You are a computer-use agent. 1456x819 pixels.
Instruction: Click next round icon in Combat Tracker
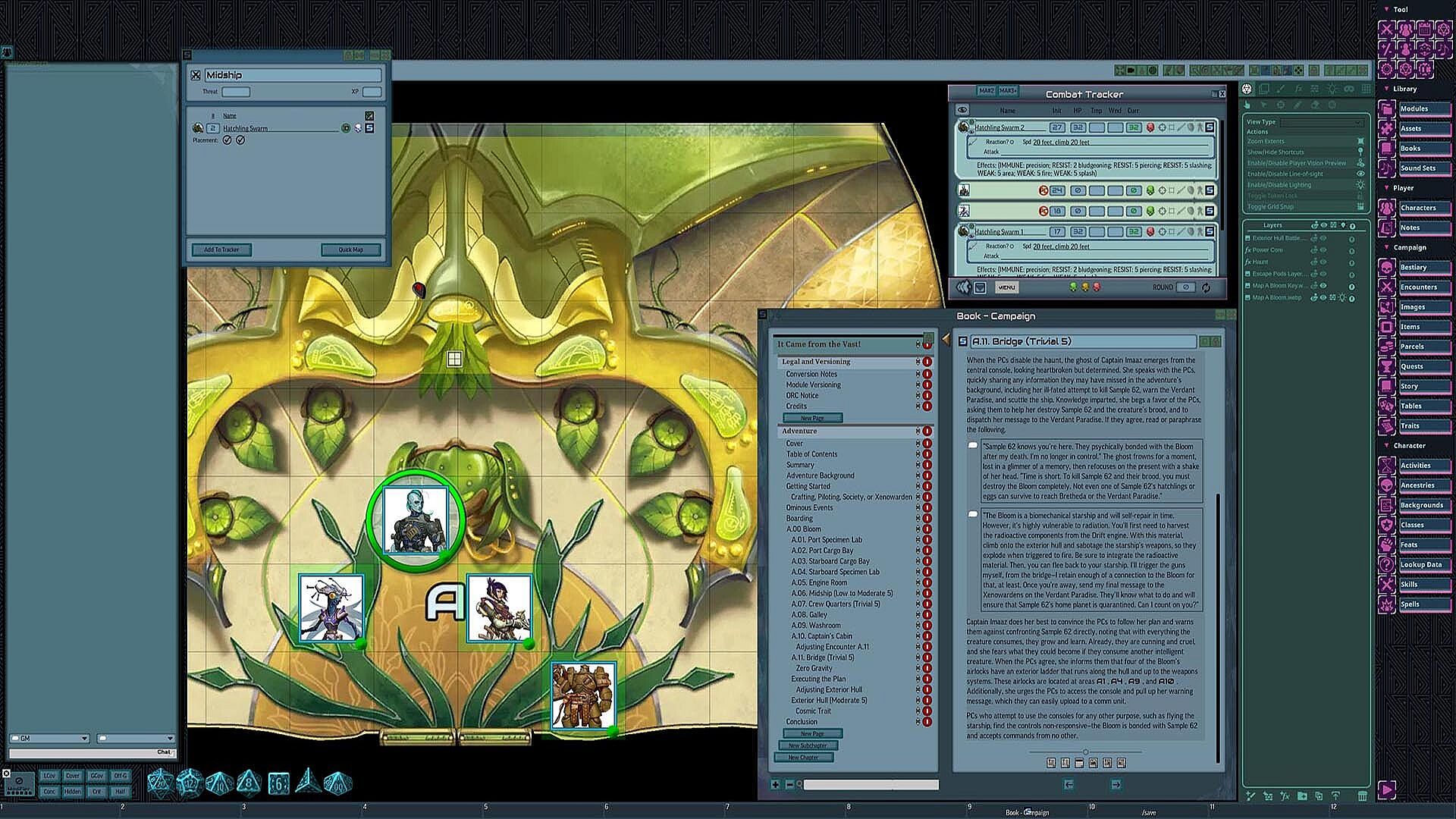coord(1206,287)
